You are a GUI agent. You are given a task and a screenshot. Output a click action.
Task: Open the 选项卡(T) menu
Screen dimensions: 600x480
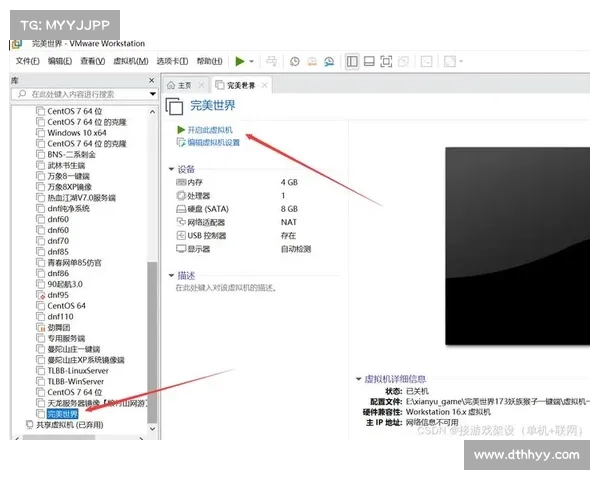173,61
